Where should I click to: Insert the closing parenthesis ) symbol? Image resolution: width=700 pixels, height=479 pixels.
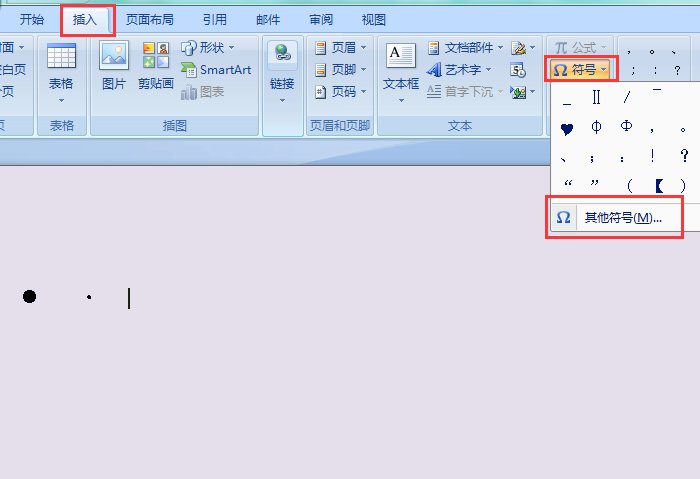pyautogui.click(x=682, y=185)
